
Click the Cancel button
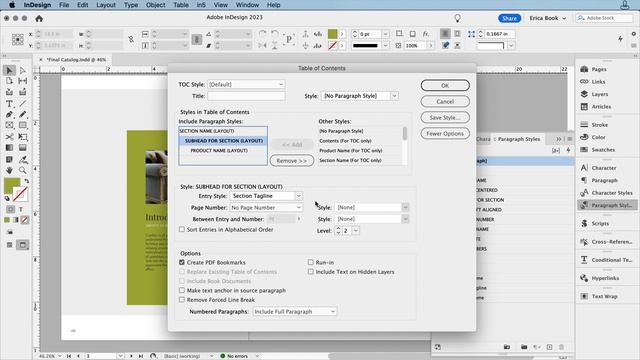pyautogui.click(x=445, y=102)
